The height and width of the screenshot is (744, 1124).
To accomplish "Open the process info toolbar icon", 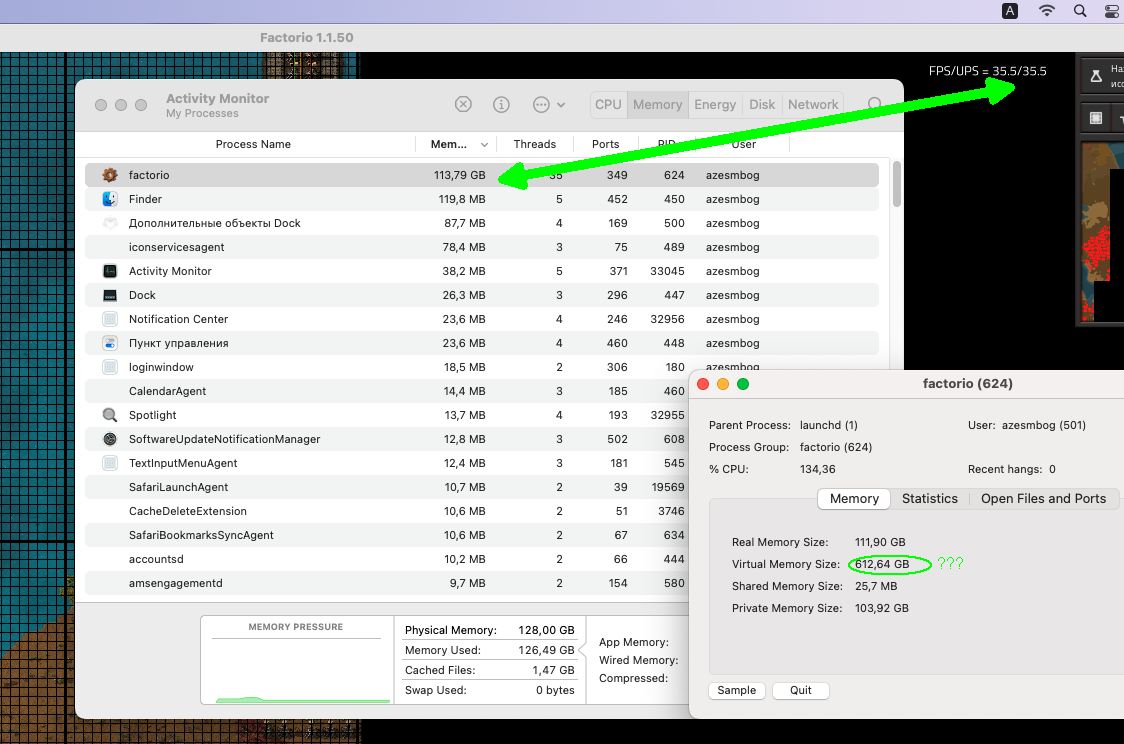I will (501, 105).
